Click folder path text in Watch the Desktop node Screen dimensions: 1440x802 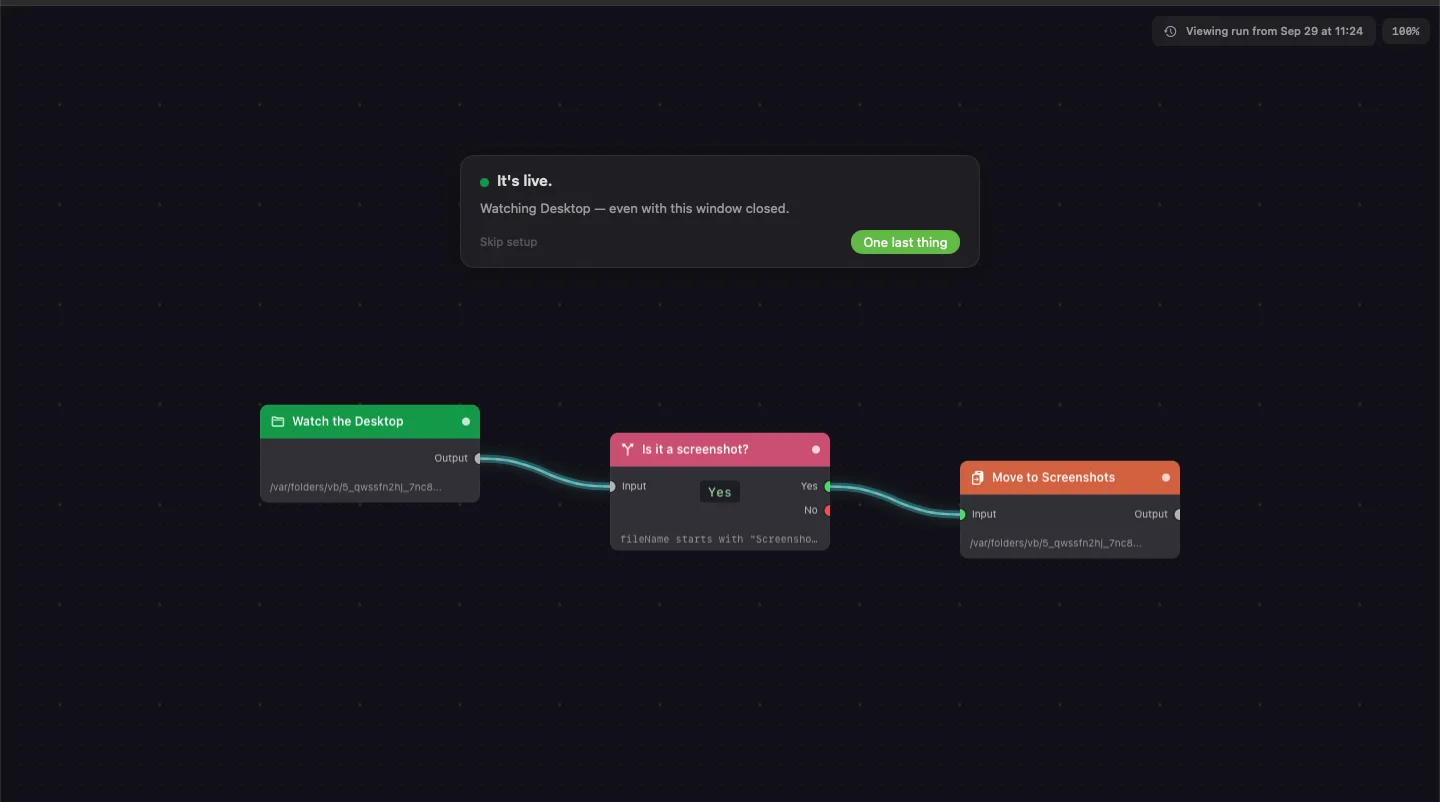click(355, 488)
